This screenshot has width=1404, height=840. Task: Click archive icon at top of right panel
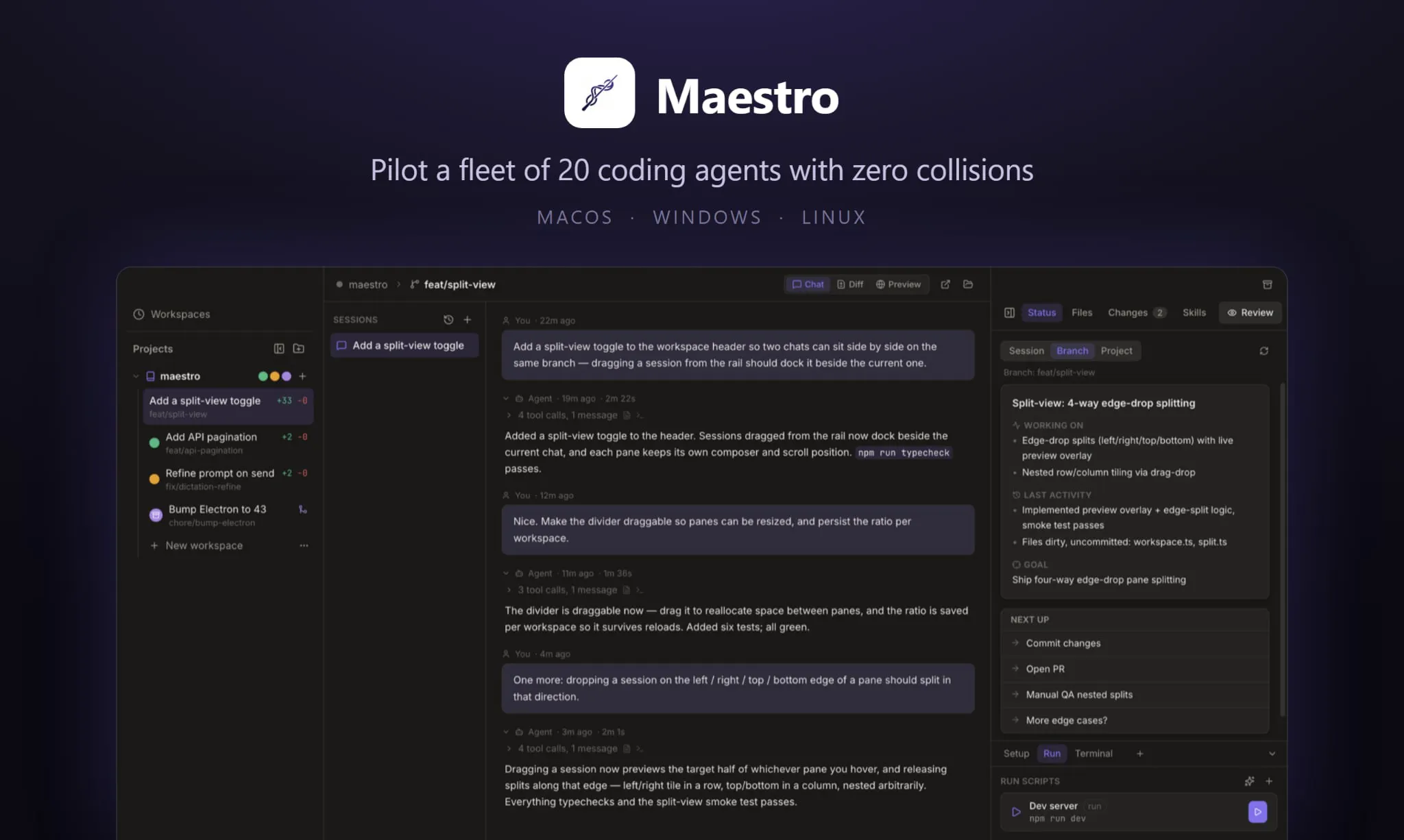point(1268,284)
